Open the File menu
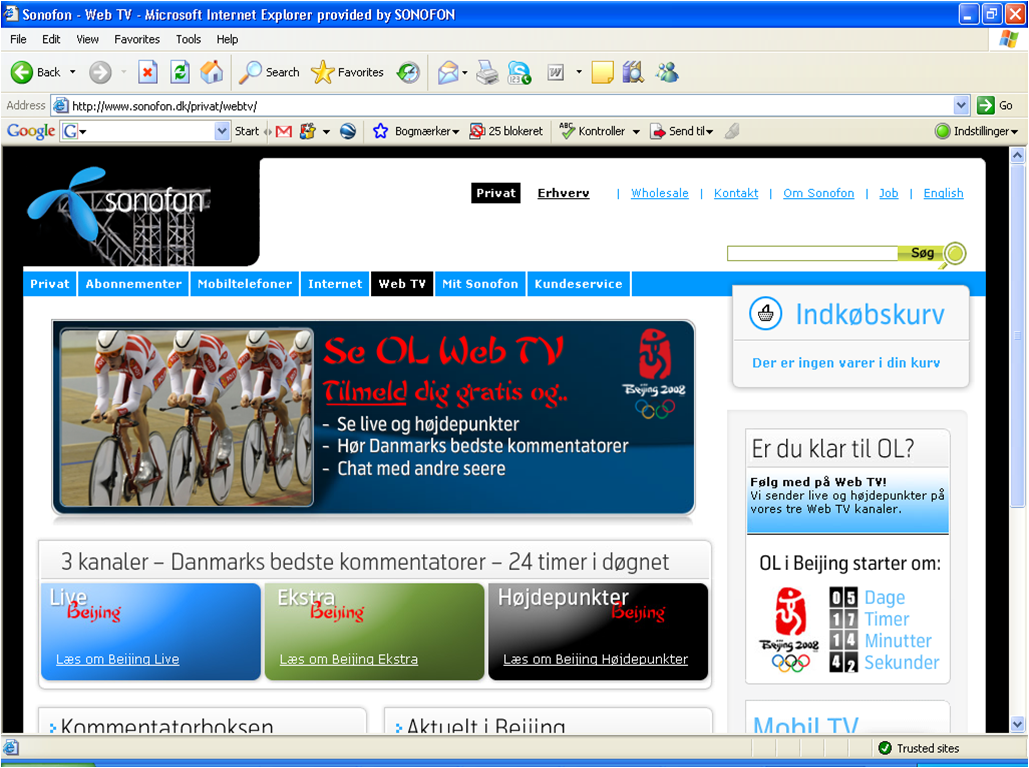Screen dimensions: 1029x768 click(x=18, y=39)
